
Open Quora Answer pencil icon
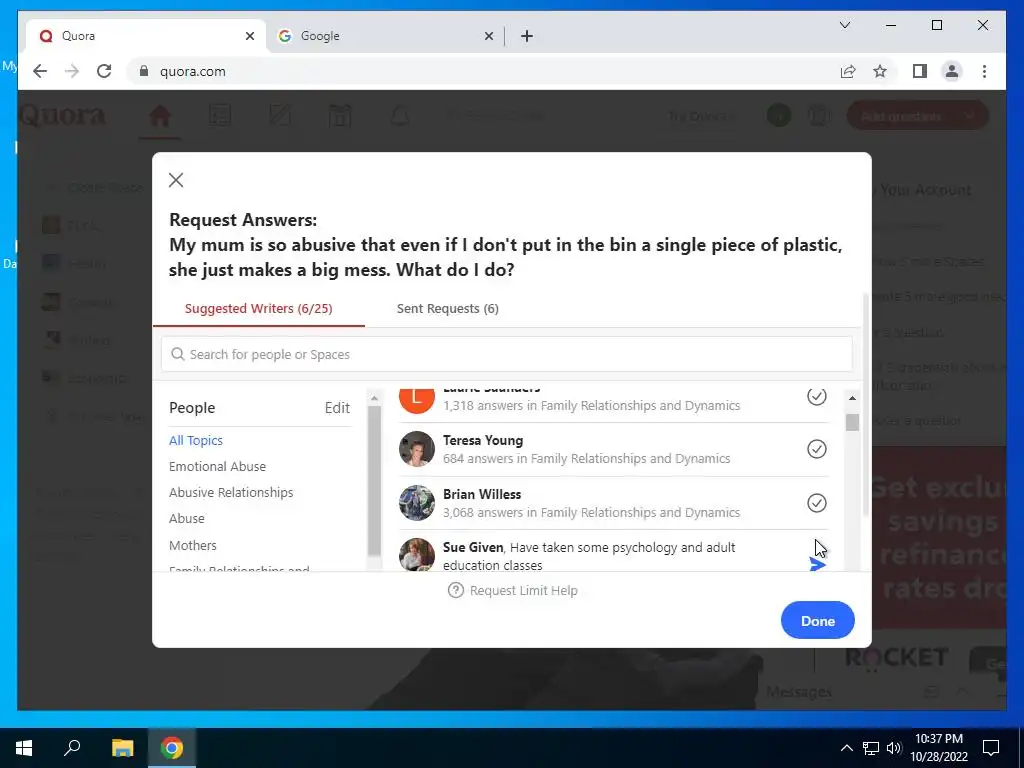pyautogui.click(x=280, y=116)
